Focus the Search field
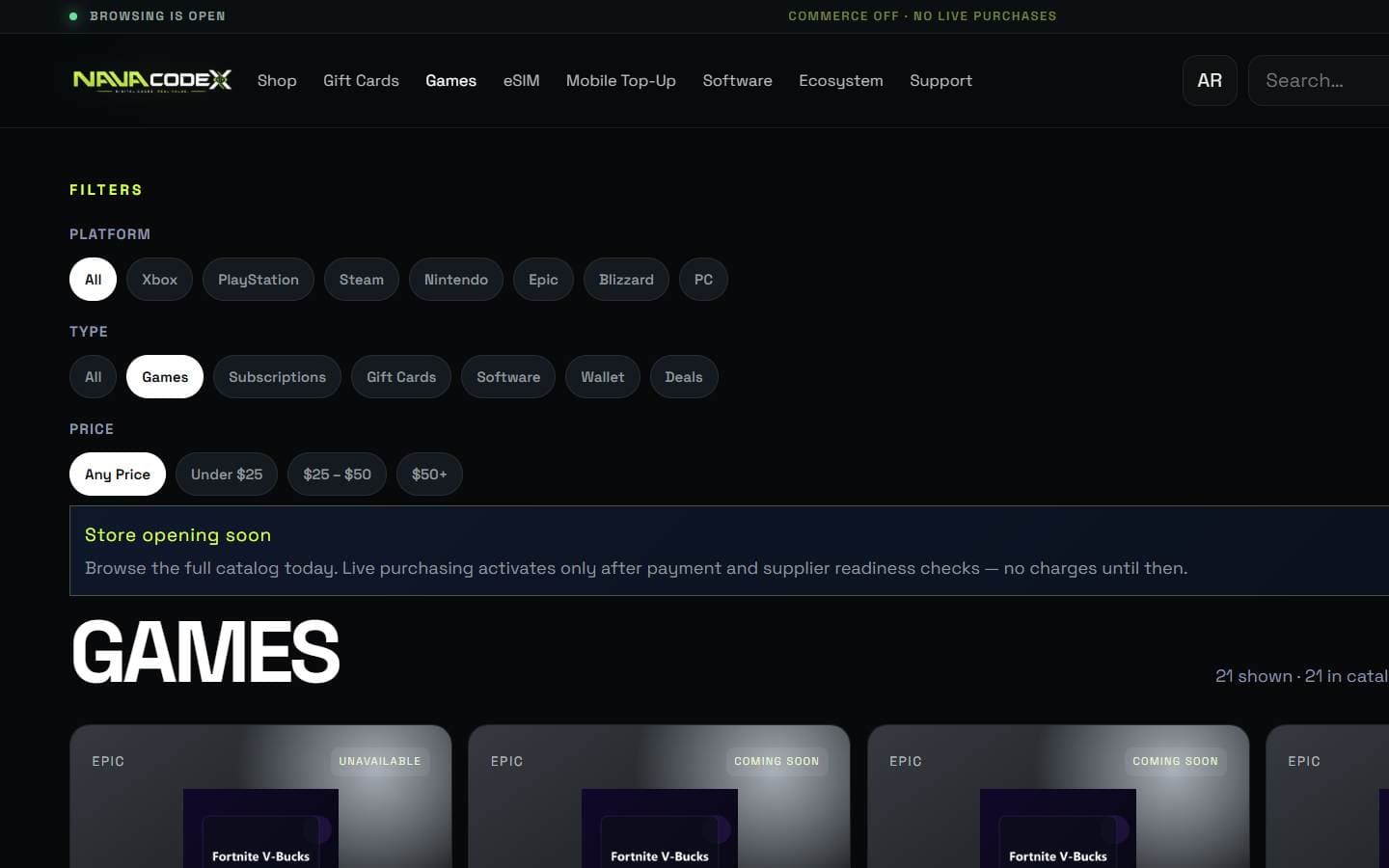 (1319, 80)
